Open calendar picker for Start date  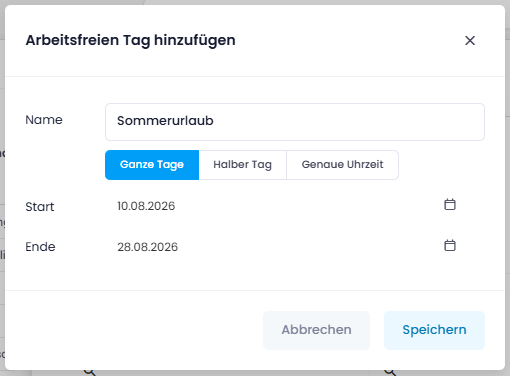(450, 204)
